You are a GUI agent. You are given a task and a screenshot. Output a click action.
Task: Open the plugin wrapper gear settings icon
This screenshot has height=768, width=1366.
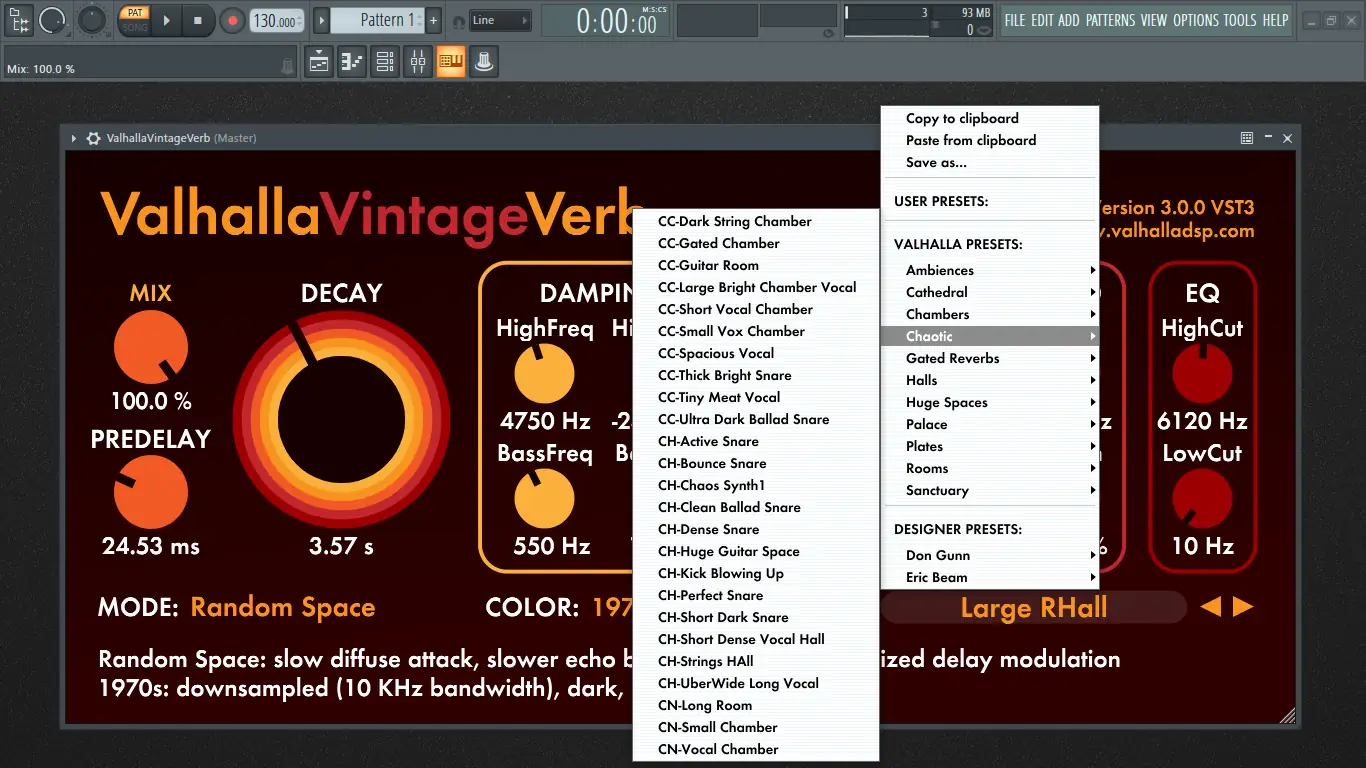(93, 139)
